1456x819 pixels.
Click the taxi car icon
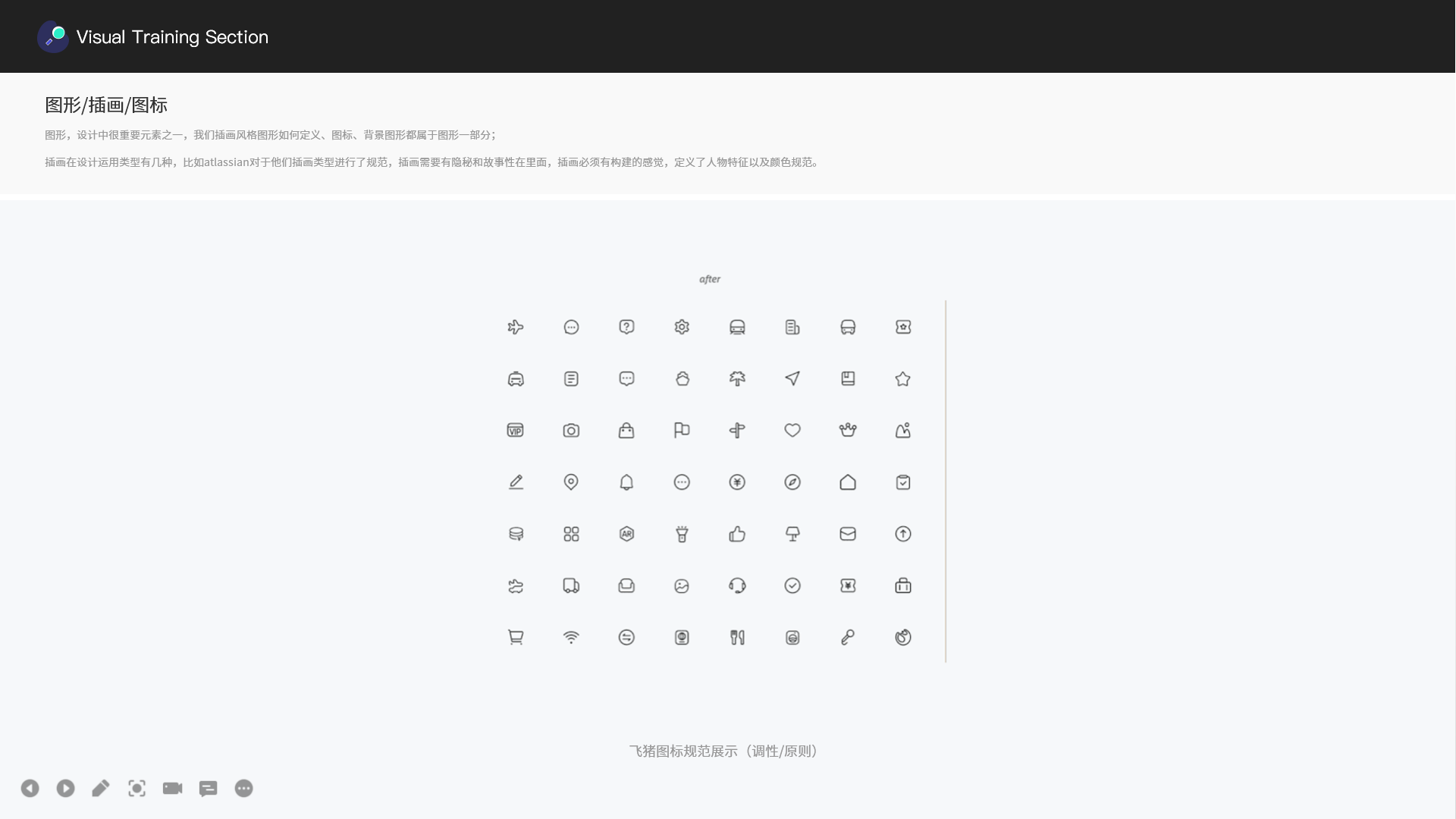tap(516, 378)
